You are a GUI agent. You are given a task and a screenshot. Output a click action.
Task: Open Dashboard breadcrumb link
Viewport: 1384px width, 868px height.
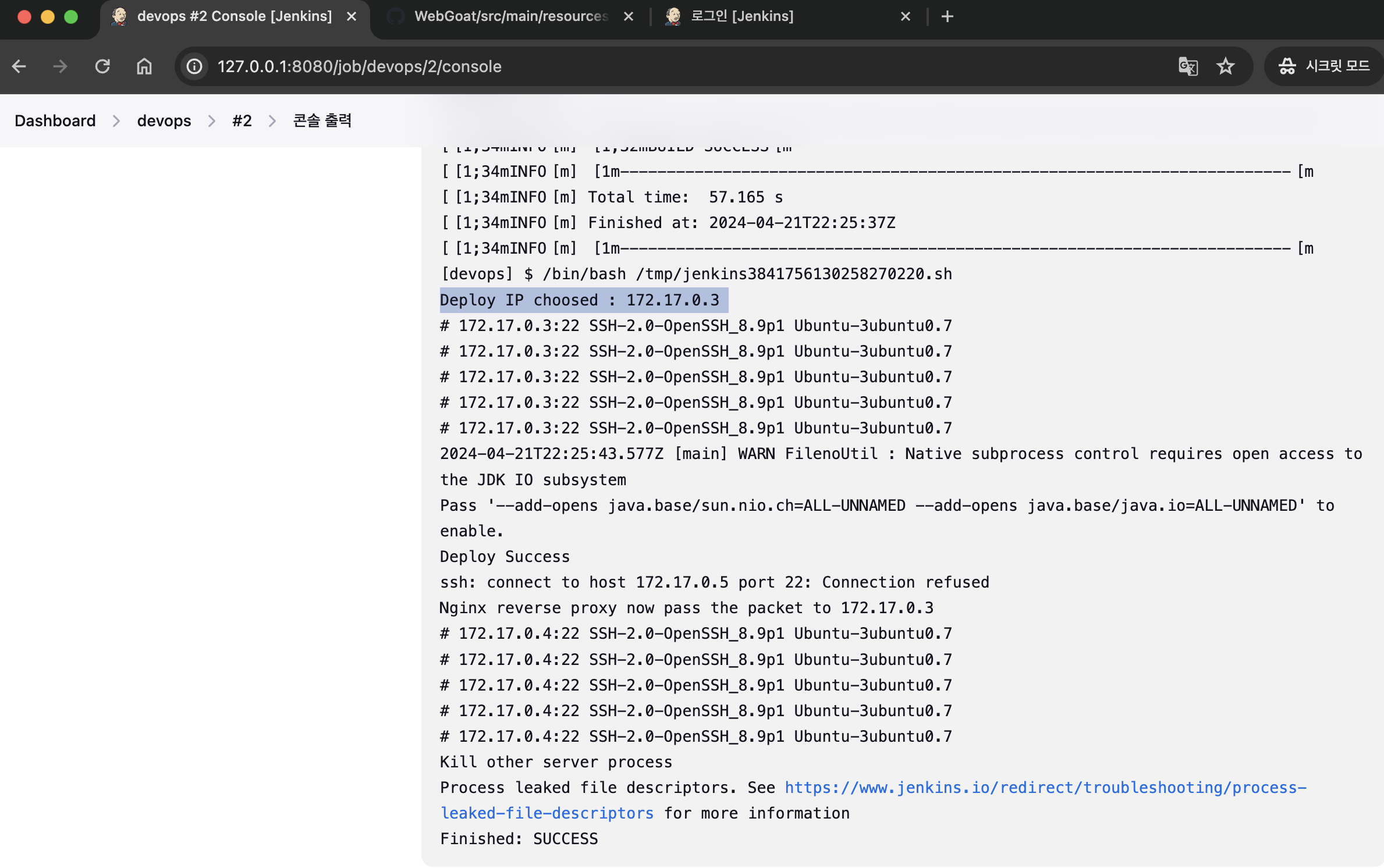(x=55, y=120)
